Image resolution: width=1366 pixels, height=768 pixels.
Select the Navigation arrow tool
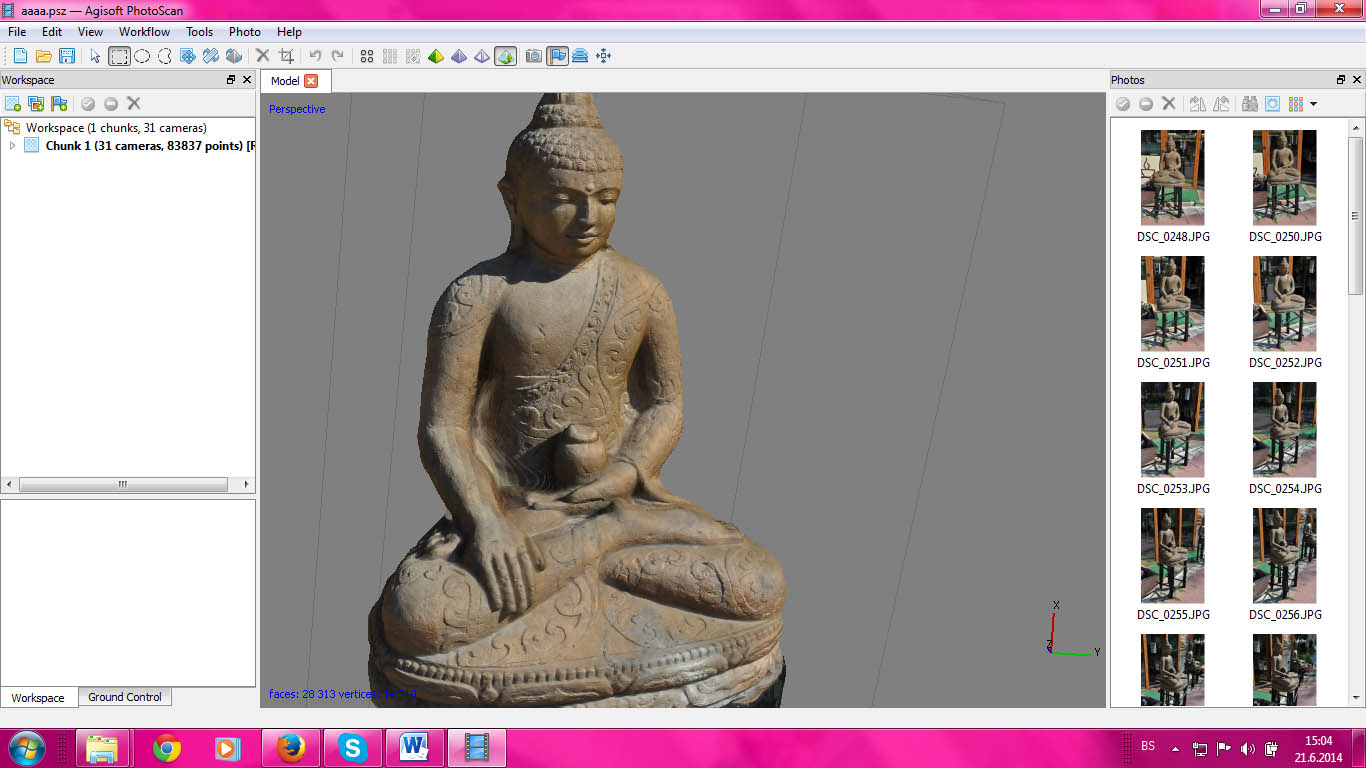click(x=95, y=56)
